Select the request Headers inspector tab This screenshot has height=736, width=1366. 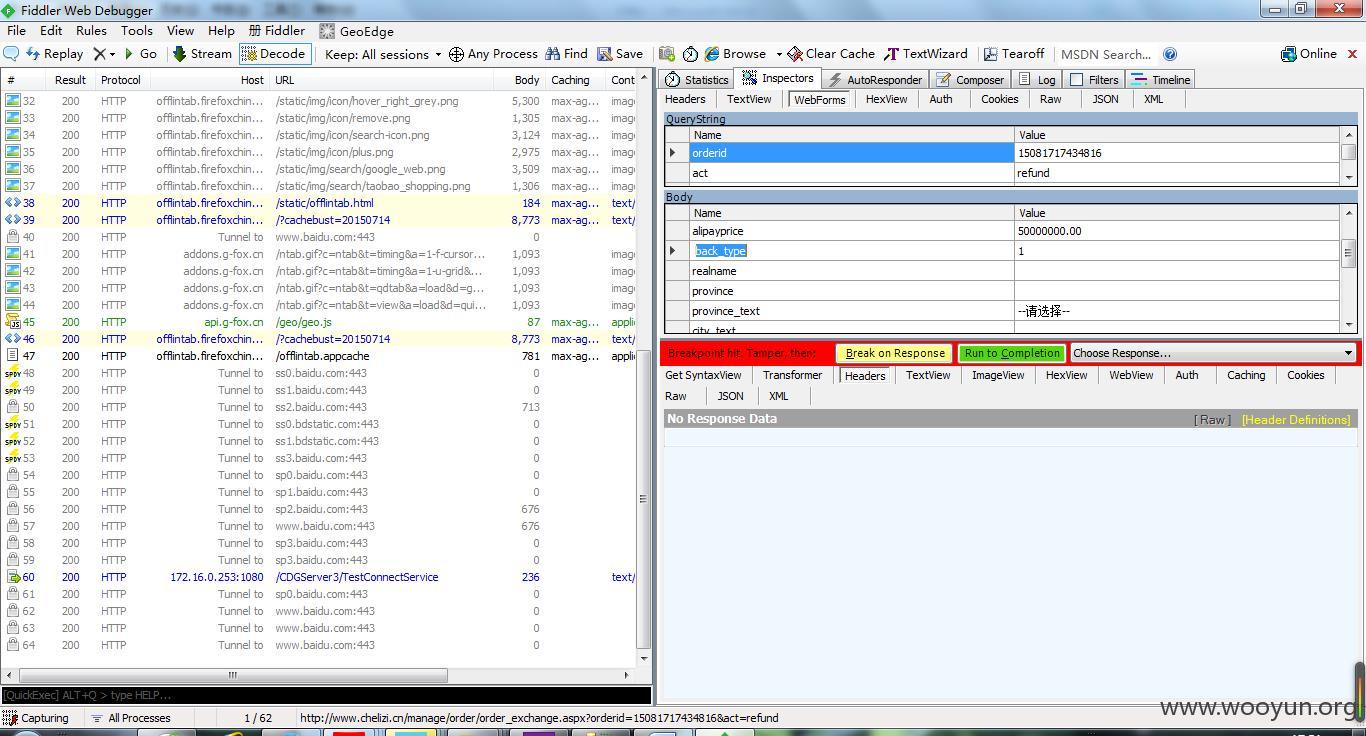click(x=685, y=99)
